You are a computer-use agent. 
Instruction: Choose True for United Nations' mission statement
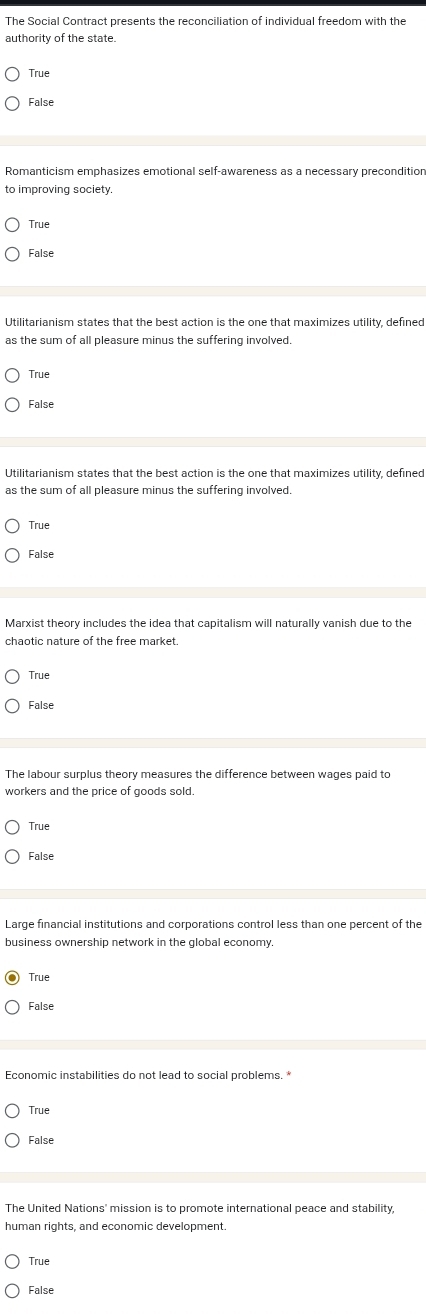click(13, 1262)
